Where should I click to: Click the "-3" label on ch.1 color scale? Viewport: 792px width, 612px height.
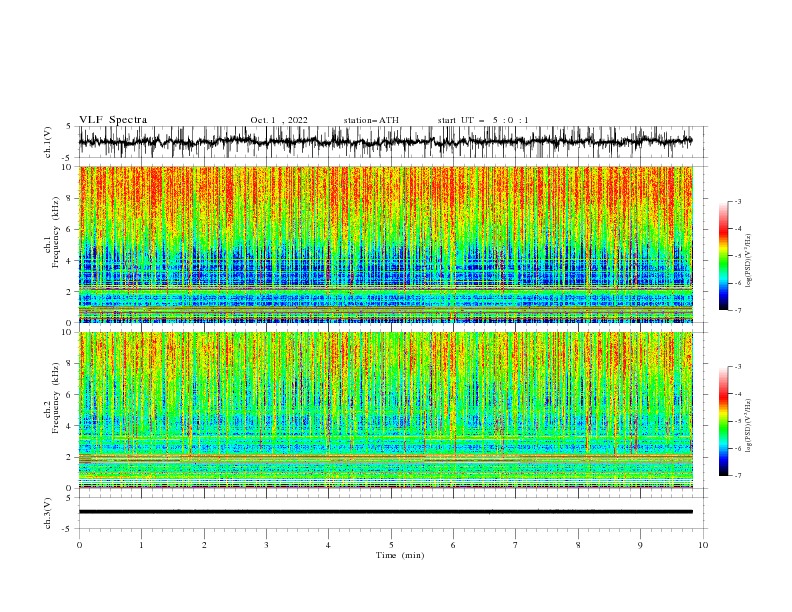[x=737, y=201]
